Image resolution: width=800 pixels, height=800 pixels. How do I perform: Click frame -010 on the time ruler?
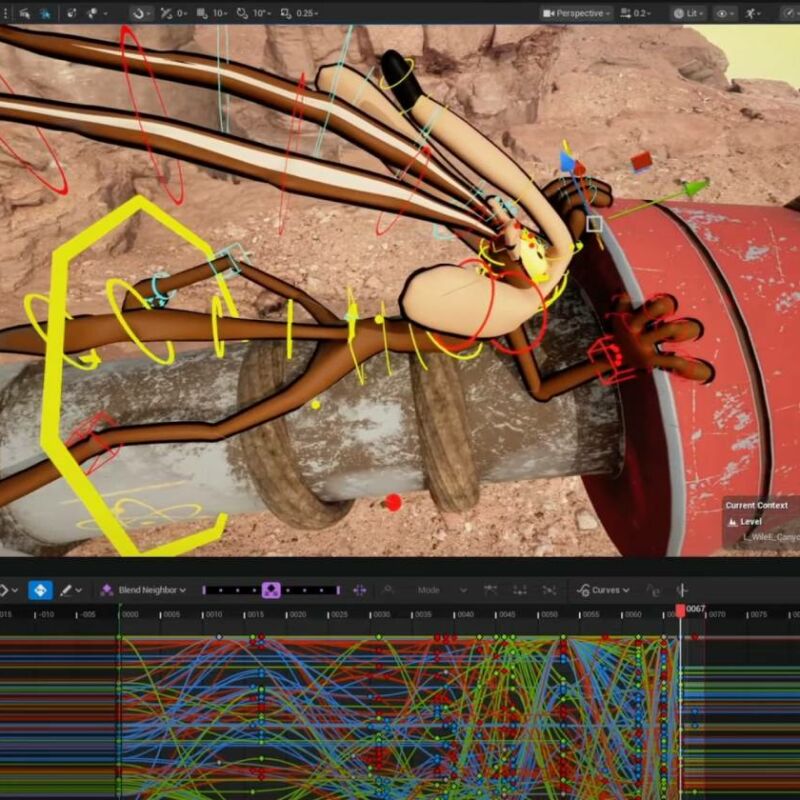pos(46,615)
